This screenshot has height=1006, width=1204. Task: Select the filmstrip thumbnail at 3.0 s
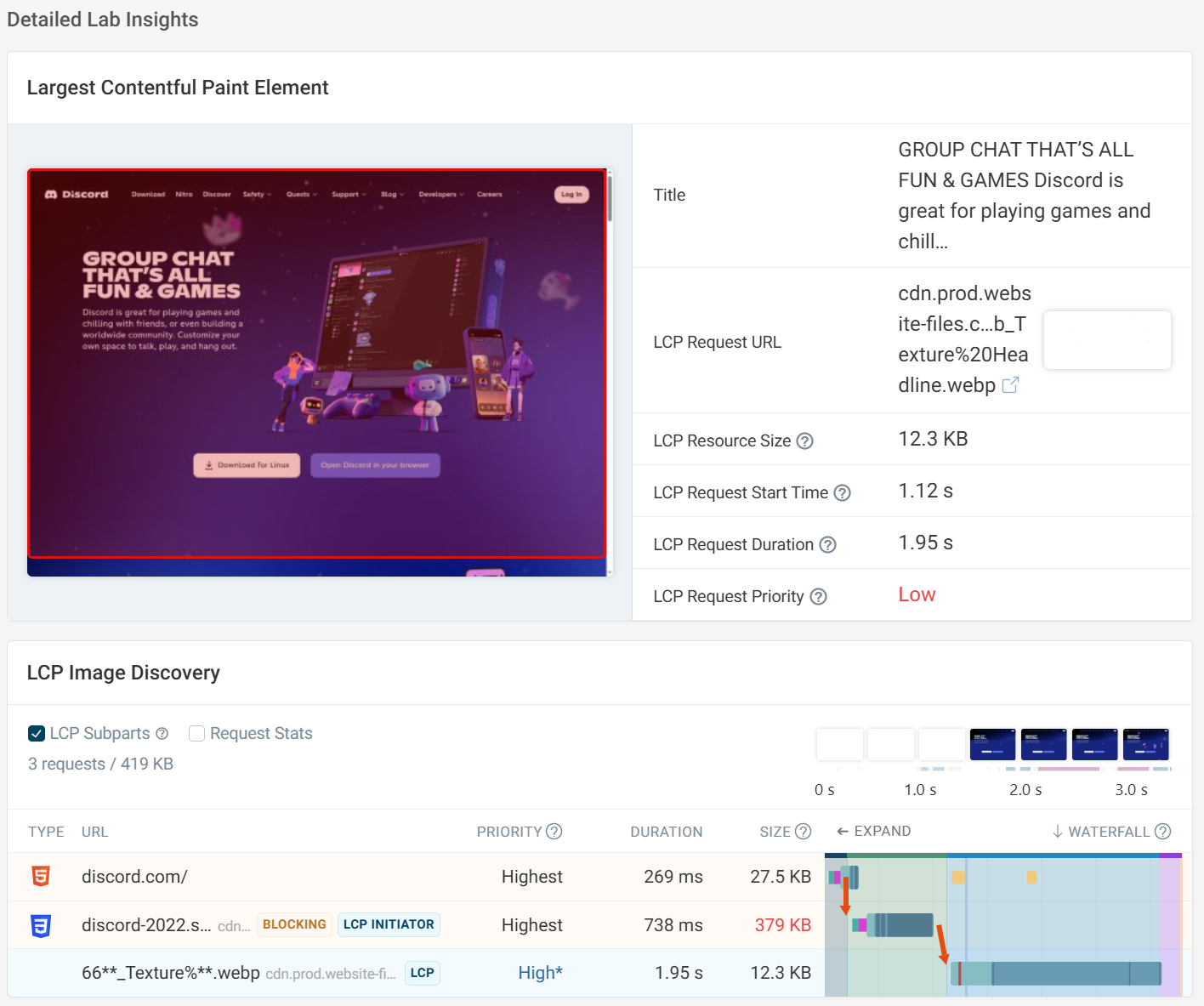[1145, 744]
